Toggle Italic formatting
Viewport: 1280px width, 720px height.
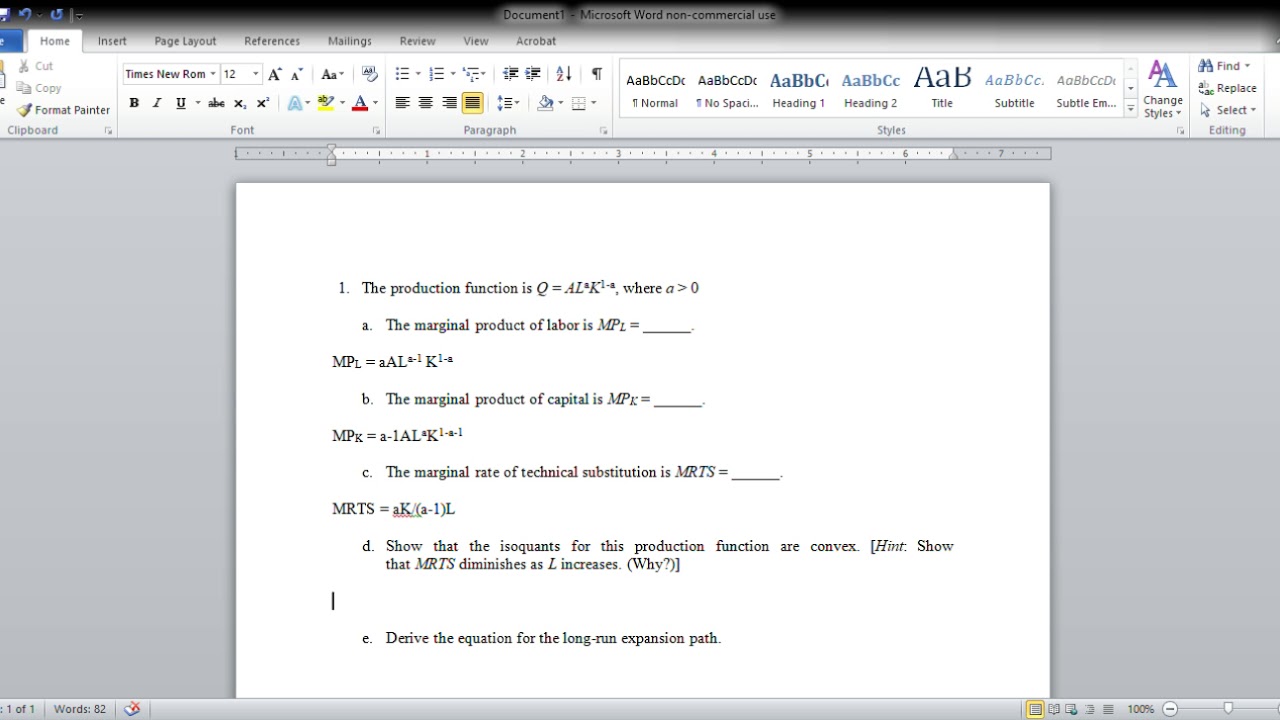[157, 103]
